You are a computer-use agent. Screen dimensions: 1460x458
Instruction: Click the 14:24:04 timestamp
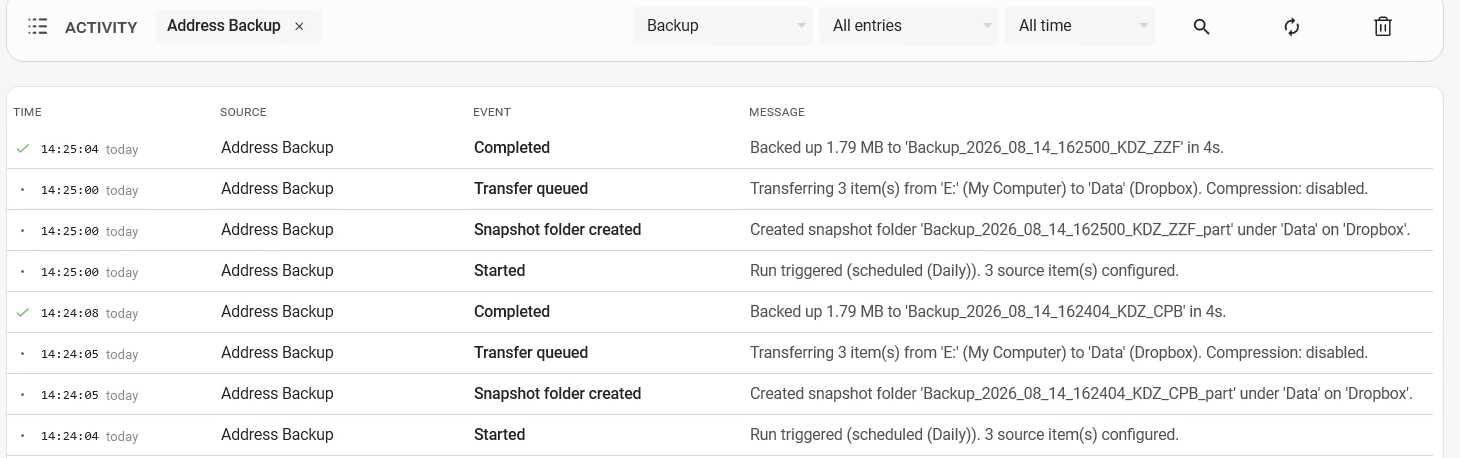[70, 436]
